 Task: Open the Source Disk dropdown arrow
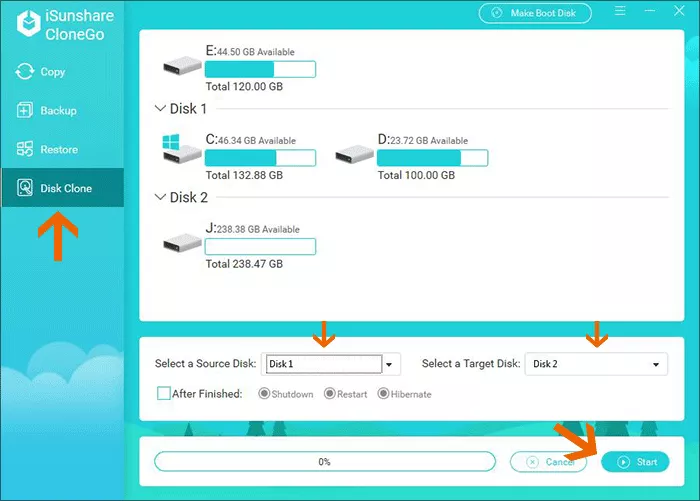coord(389,364)
